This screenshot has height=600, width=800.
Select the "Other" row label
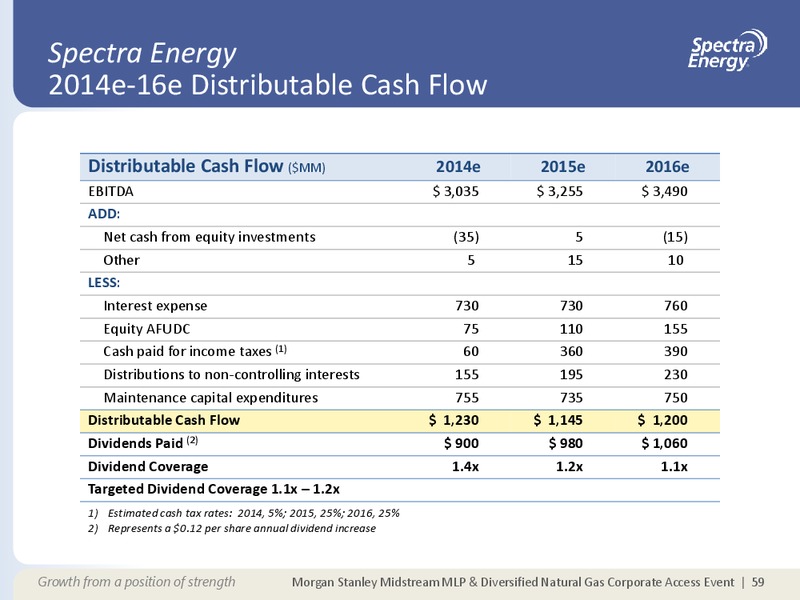point(121,260)
